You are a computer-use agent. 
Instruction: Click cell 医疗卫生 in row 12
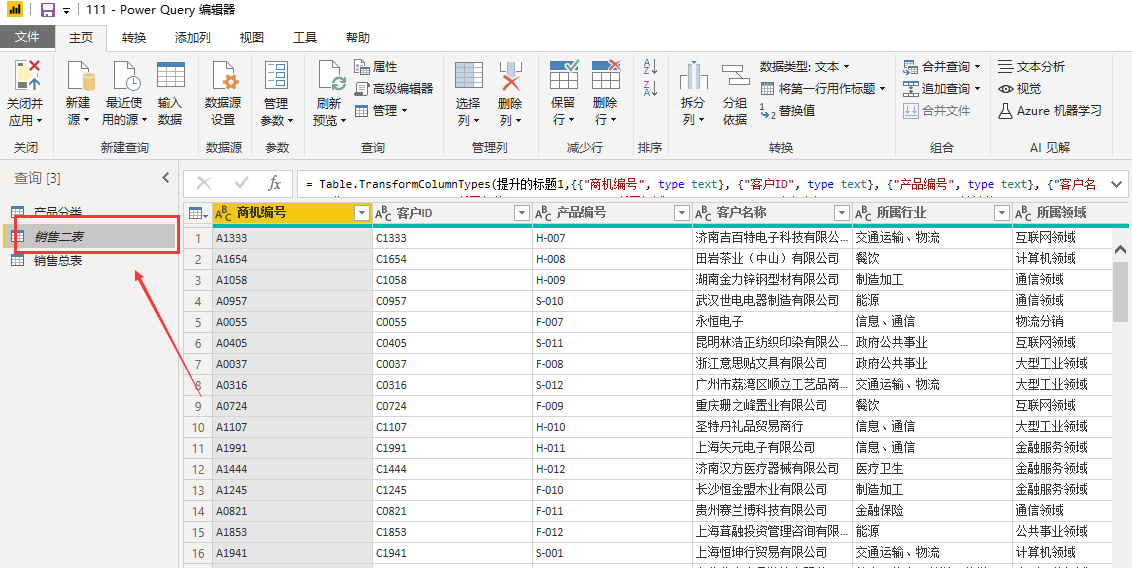[x=932, y=468]
